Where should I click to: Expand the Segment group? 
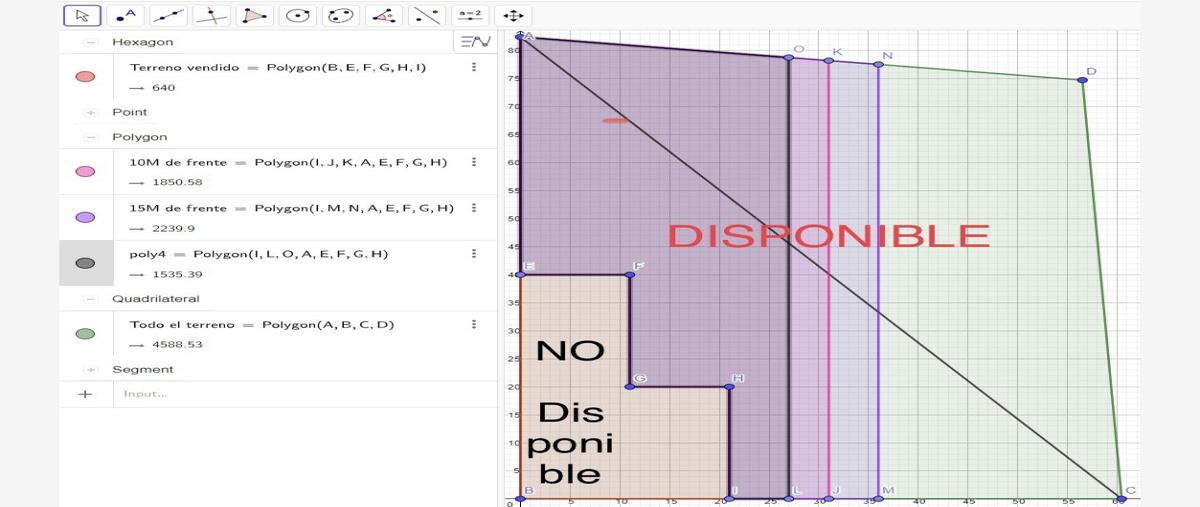tap(91, 369)
